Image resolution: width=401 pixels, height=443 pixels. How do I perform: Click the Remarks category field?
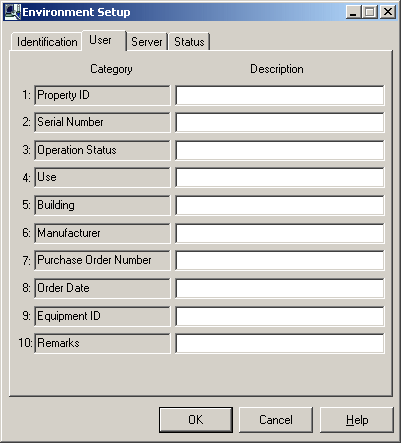pos(102,343)
